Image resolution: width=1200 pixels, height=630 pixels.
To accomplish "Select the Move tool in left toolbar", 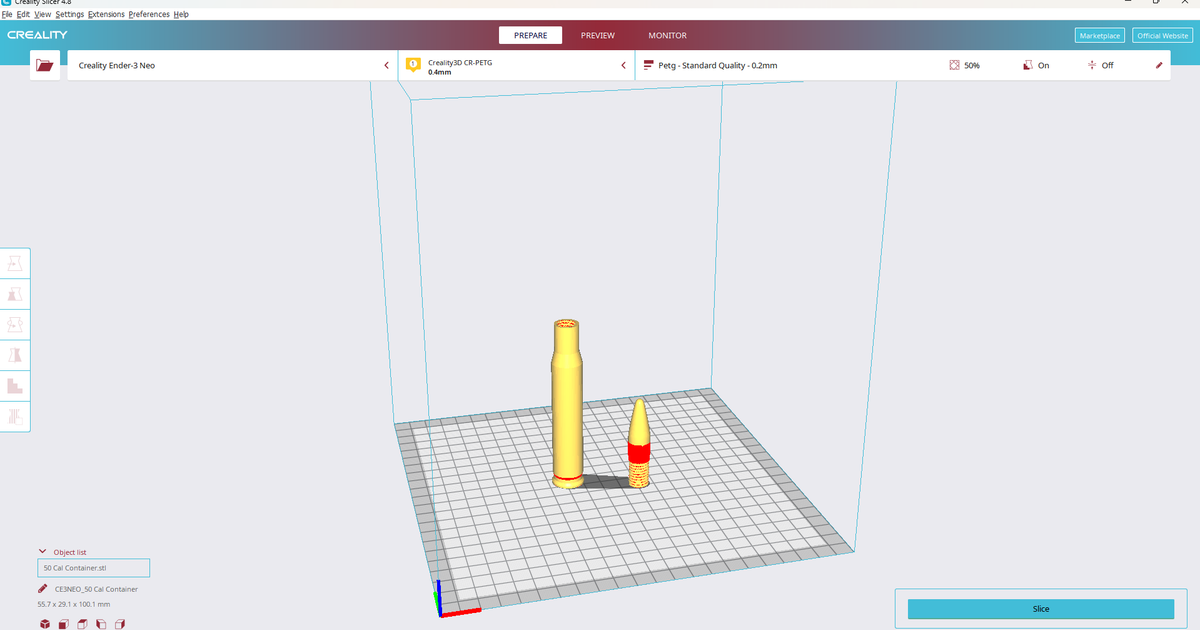I will coord(15,263).
